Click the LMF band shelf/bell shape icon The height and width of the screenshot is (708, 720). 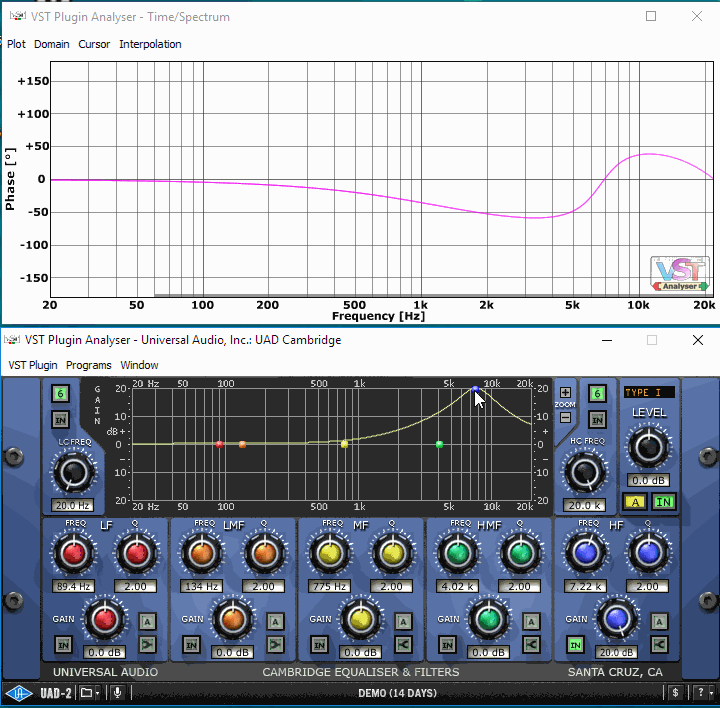[x=276, y=645]
